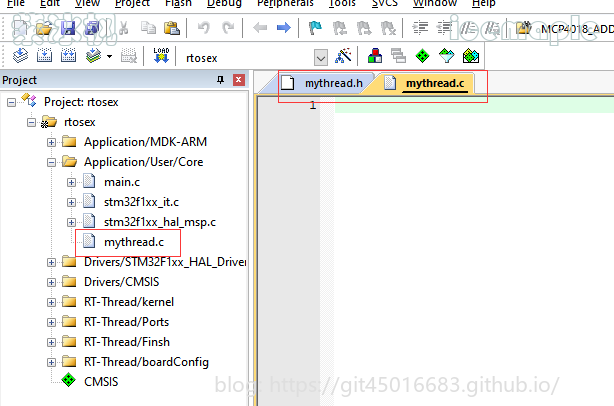Navigate forward with the blue right arrow
This screenshot has width=614, height=406.
(284, 29)
